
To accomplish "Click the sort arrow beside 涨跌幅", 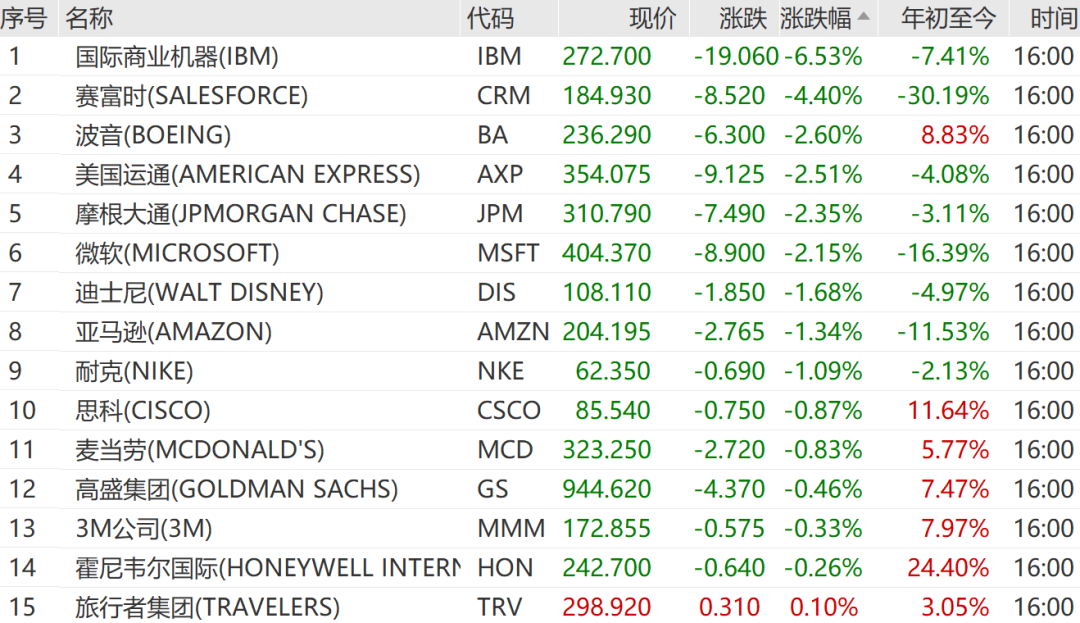I will (864, 17).
